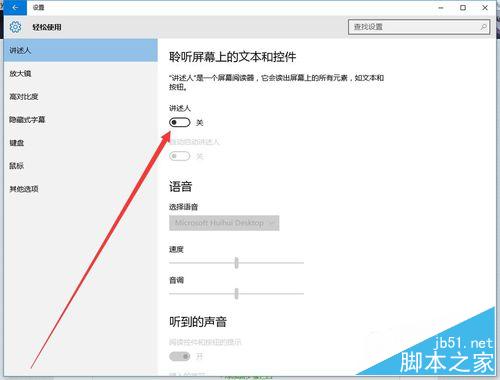Open 放大镜 settings page
The image size is (500, 380).
click(x=80, y=73)
